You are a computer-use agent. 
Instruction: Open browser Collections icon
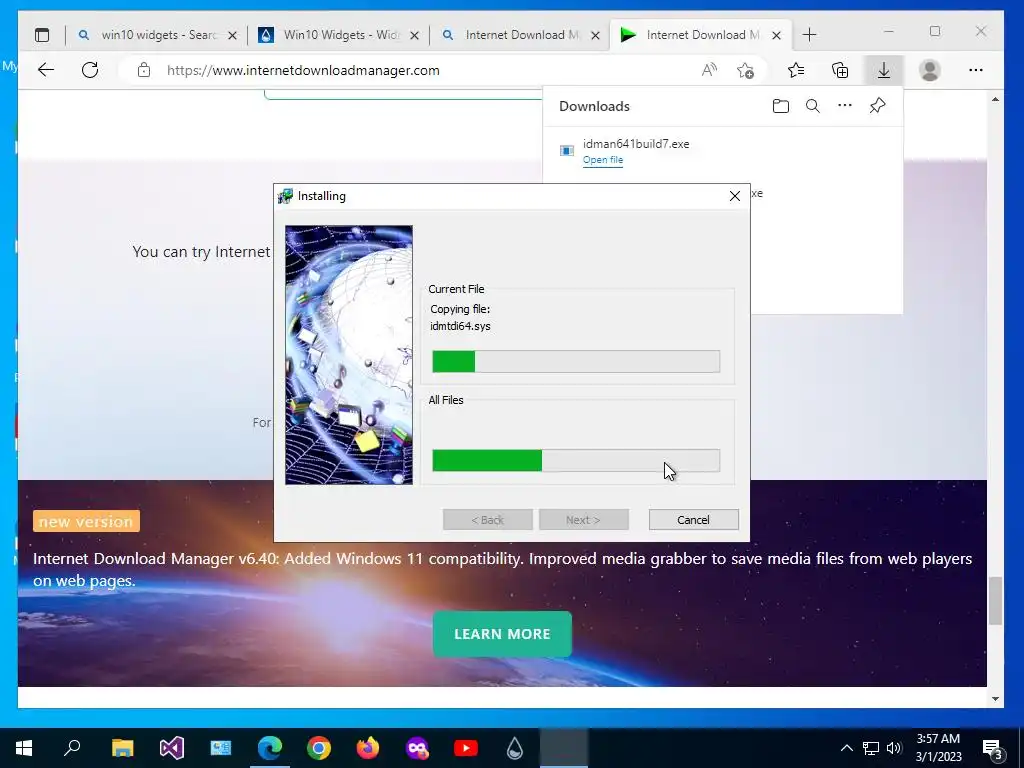pyautogui.click(x=840, y=70)
